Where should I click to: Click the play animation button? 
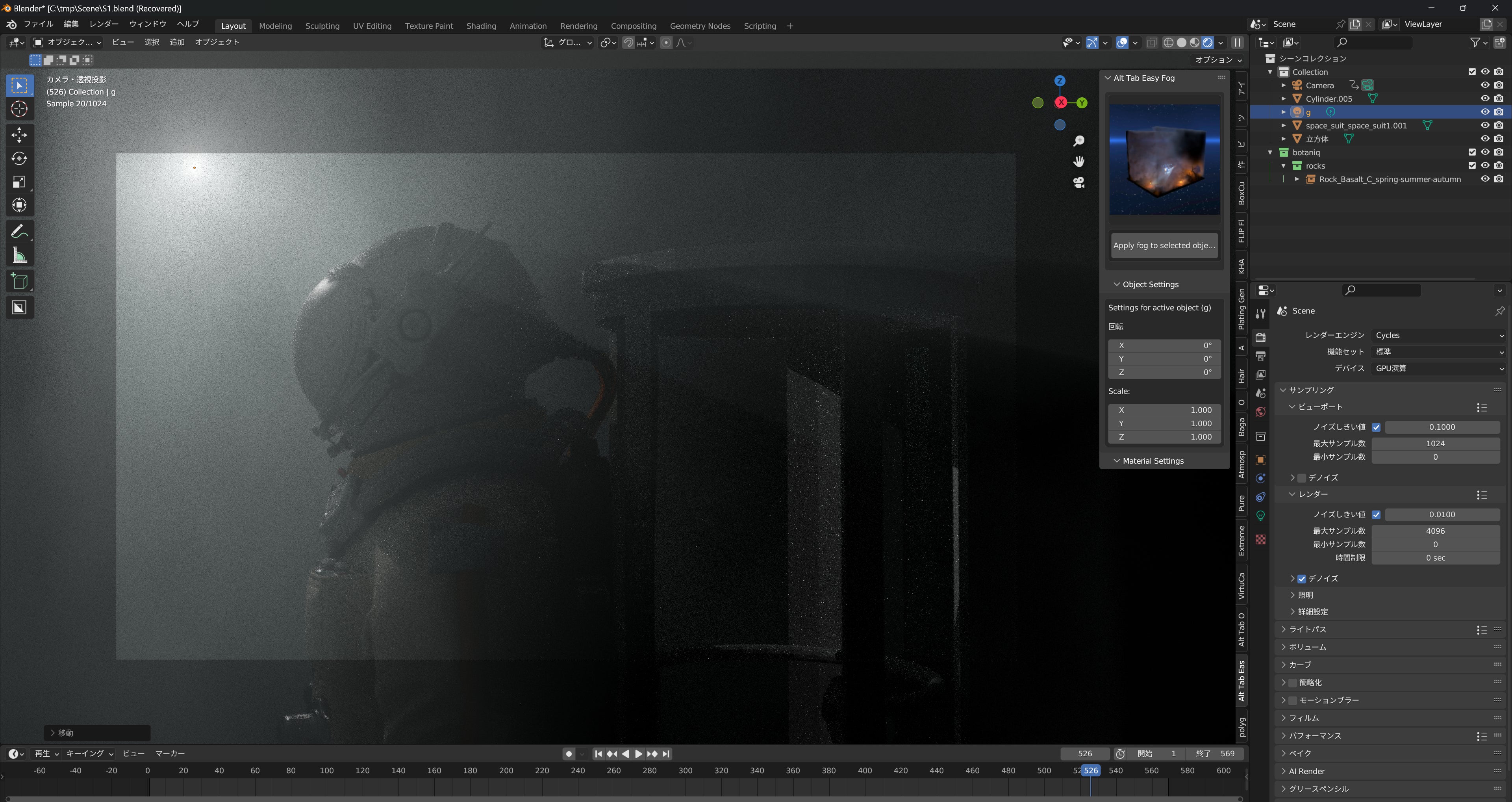pyautogui.click(x=639, y=754)
